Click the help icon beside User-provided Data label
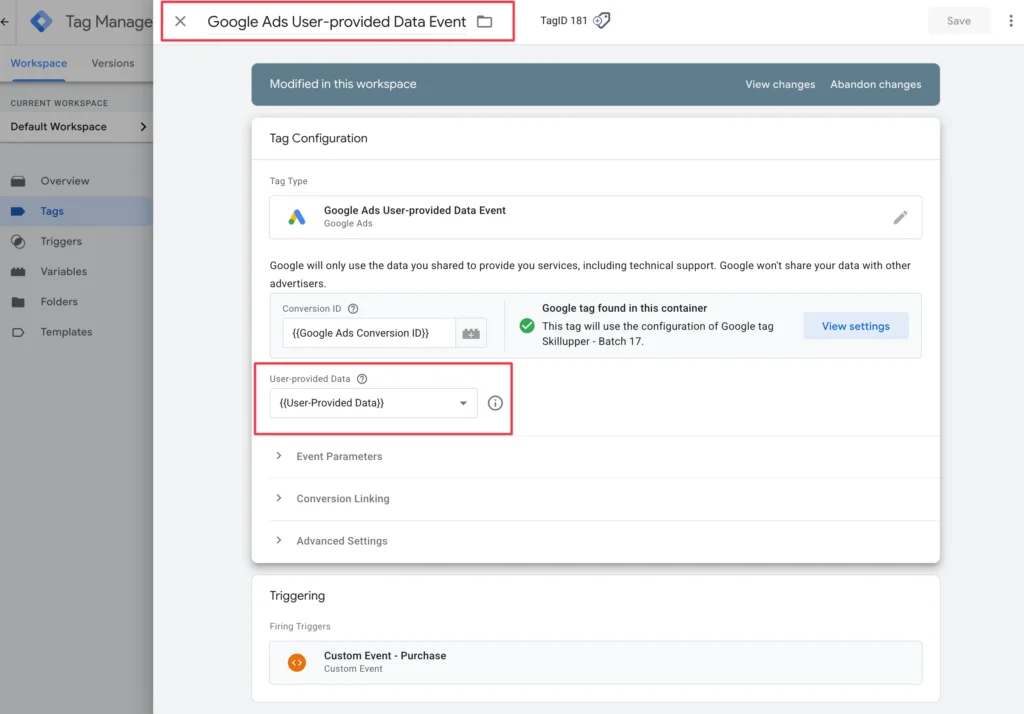This screenshot has width=1024, height=714. click(362, 379)
